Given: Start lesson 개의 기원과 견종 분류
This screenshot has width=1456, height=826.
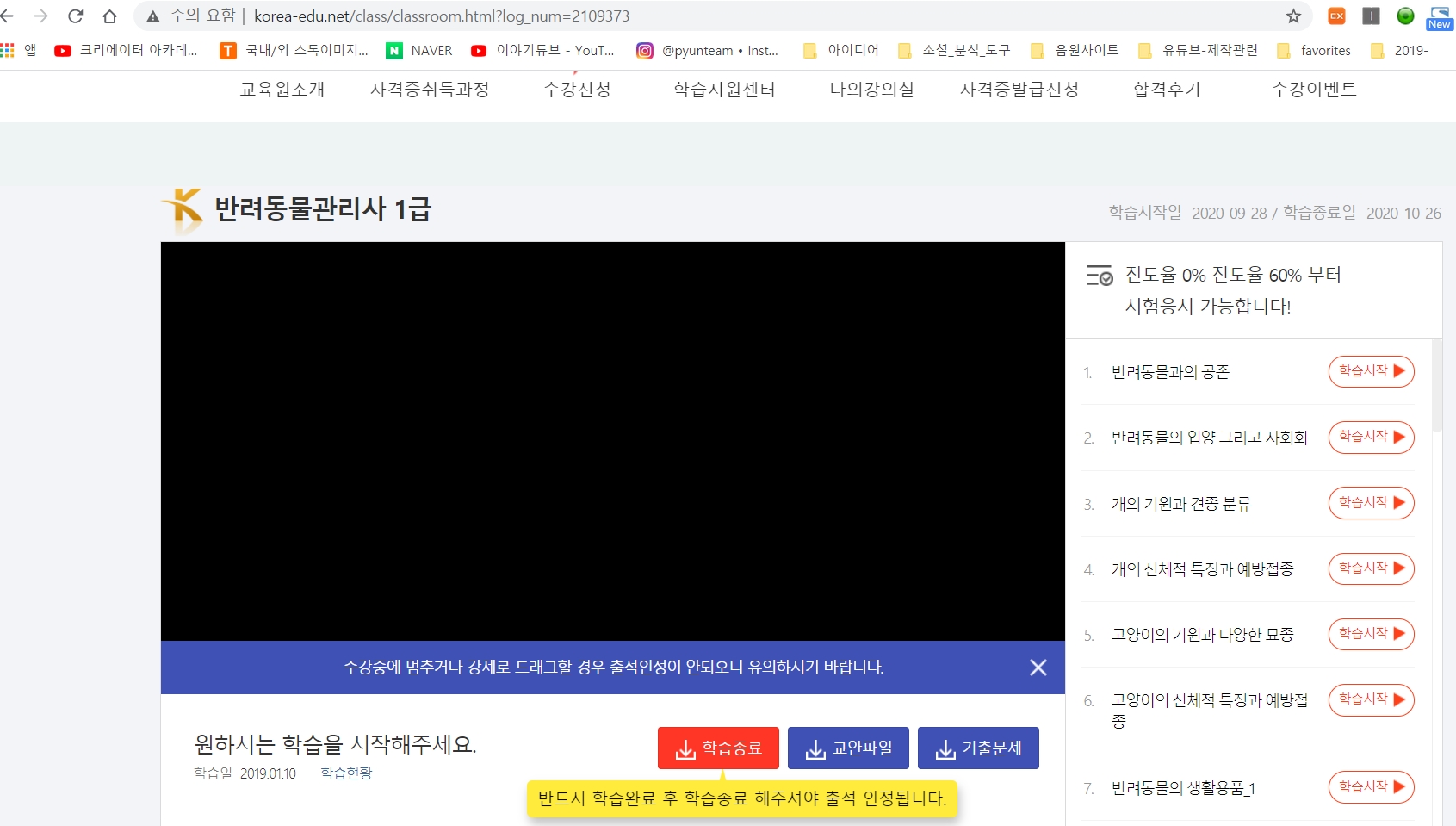Looking at the screenshot, I should 1372,503.
